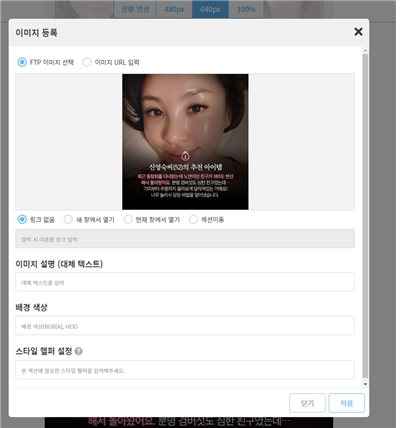Click the selected image preview thumbnail
This screenshot has width=400, height=428.
pyautogui.click(x=185, y=142)
